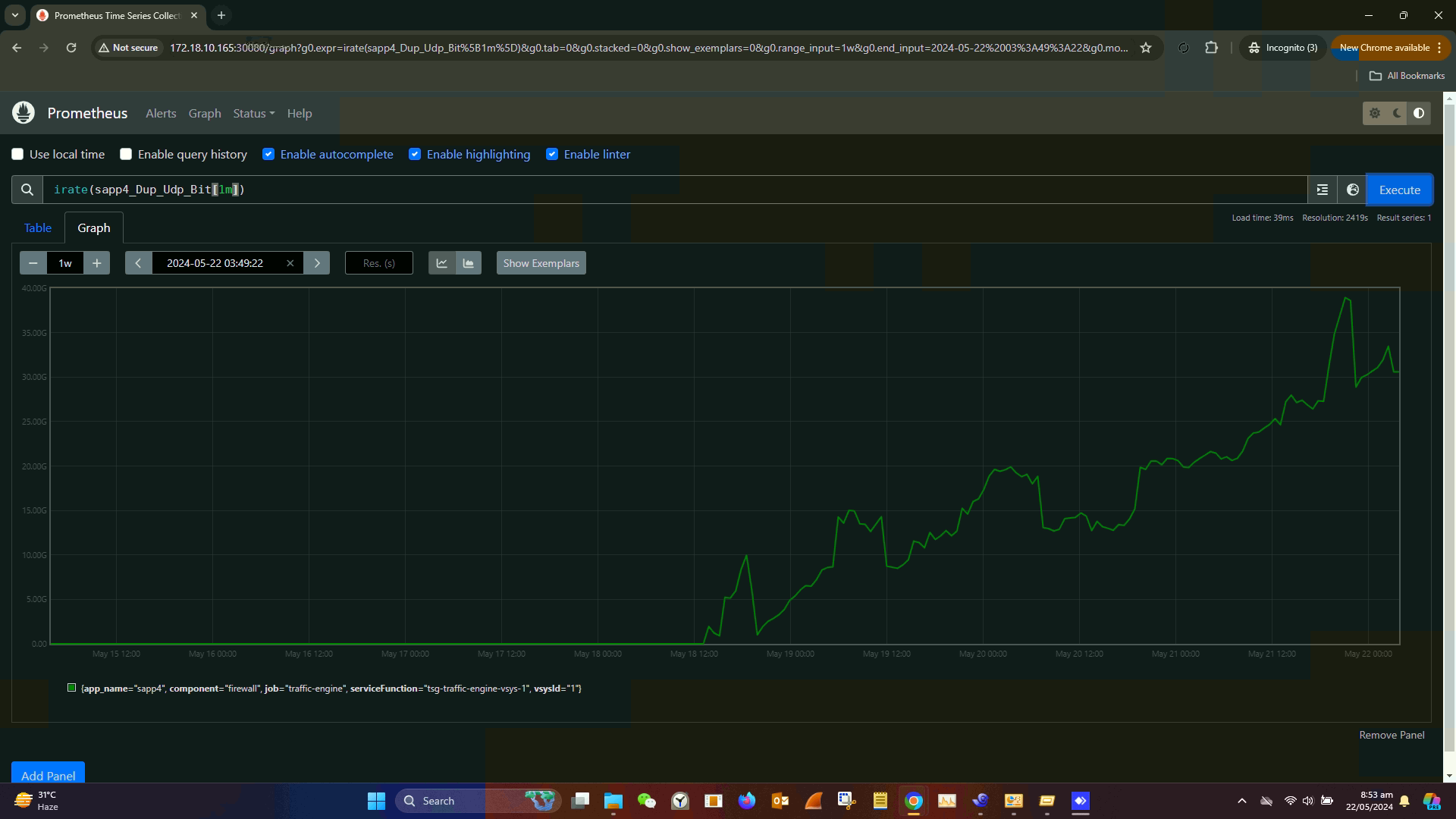1456x819 pixels.
Task: Click the Show Exemplars button
Action: (541, 263)
